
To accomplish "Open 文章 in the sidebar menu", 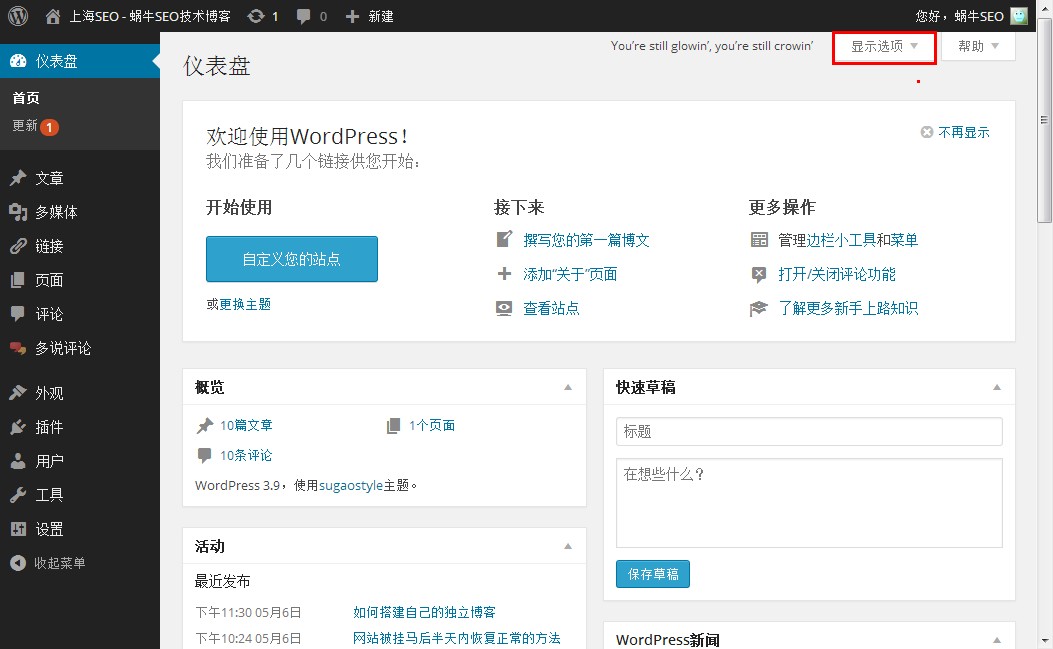I will pyautogui.click(x=49, y=178).
